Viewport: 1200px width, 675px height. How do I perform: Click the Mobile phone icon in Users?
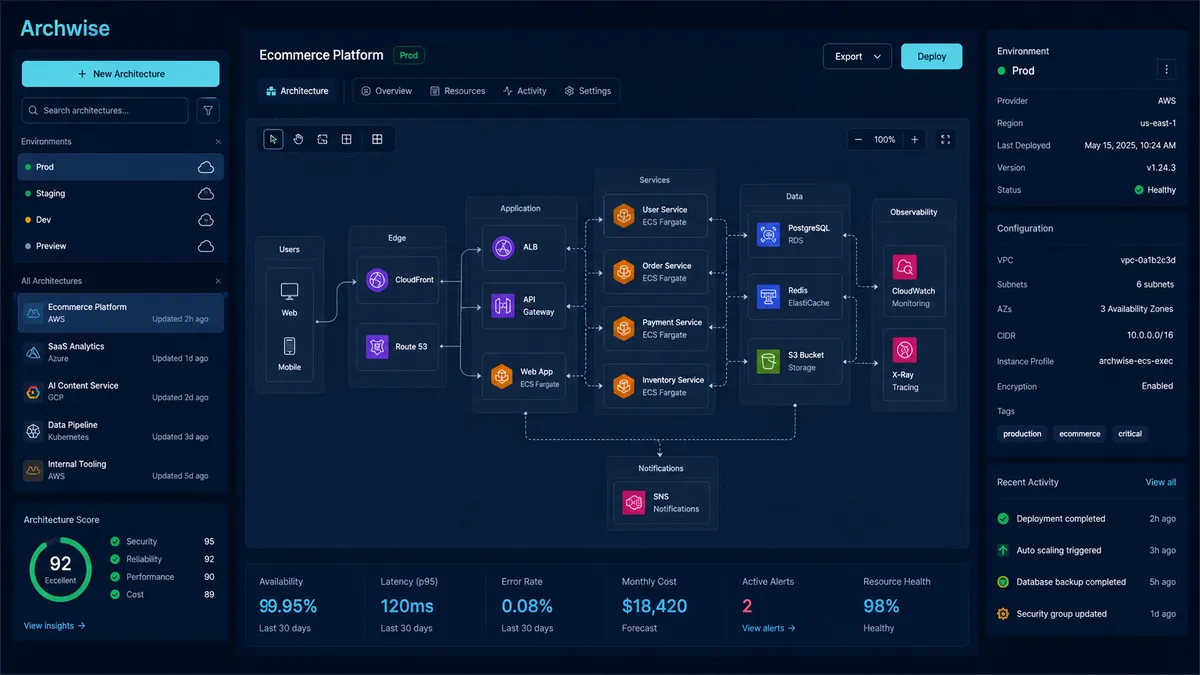click(289, 346)
